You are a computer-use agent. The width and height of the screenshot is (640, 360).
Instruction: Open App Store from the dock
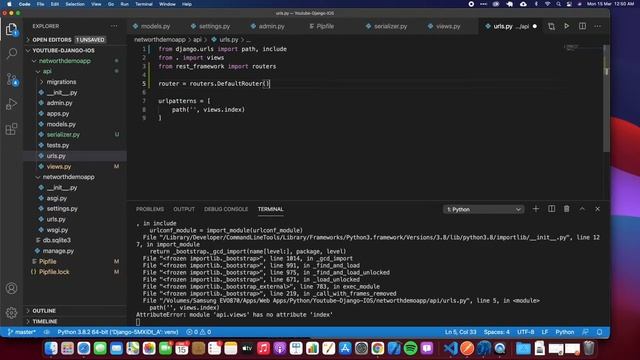click(x=345, y=348)
